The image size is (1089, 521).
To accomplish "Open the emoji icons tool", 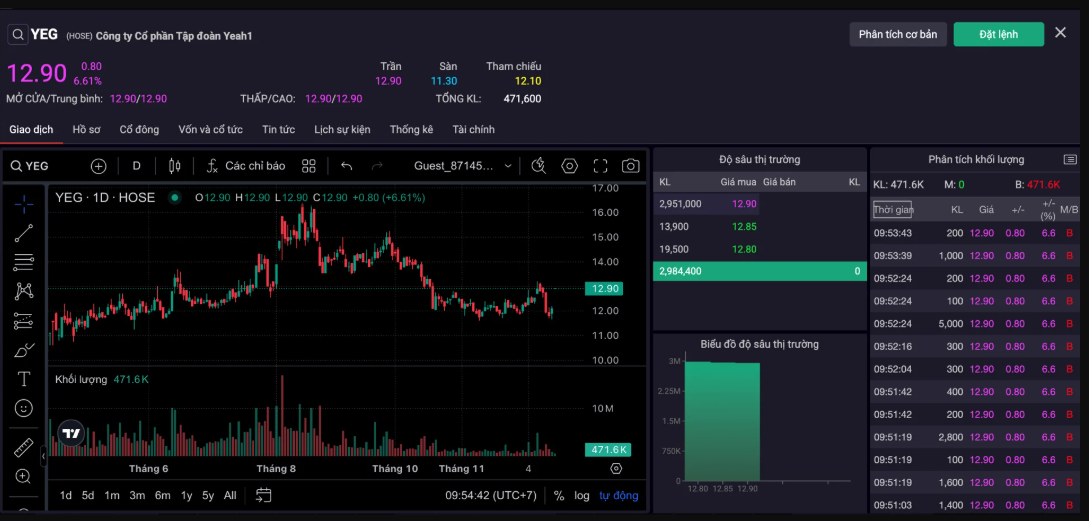I will pos(24,408).
